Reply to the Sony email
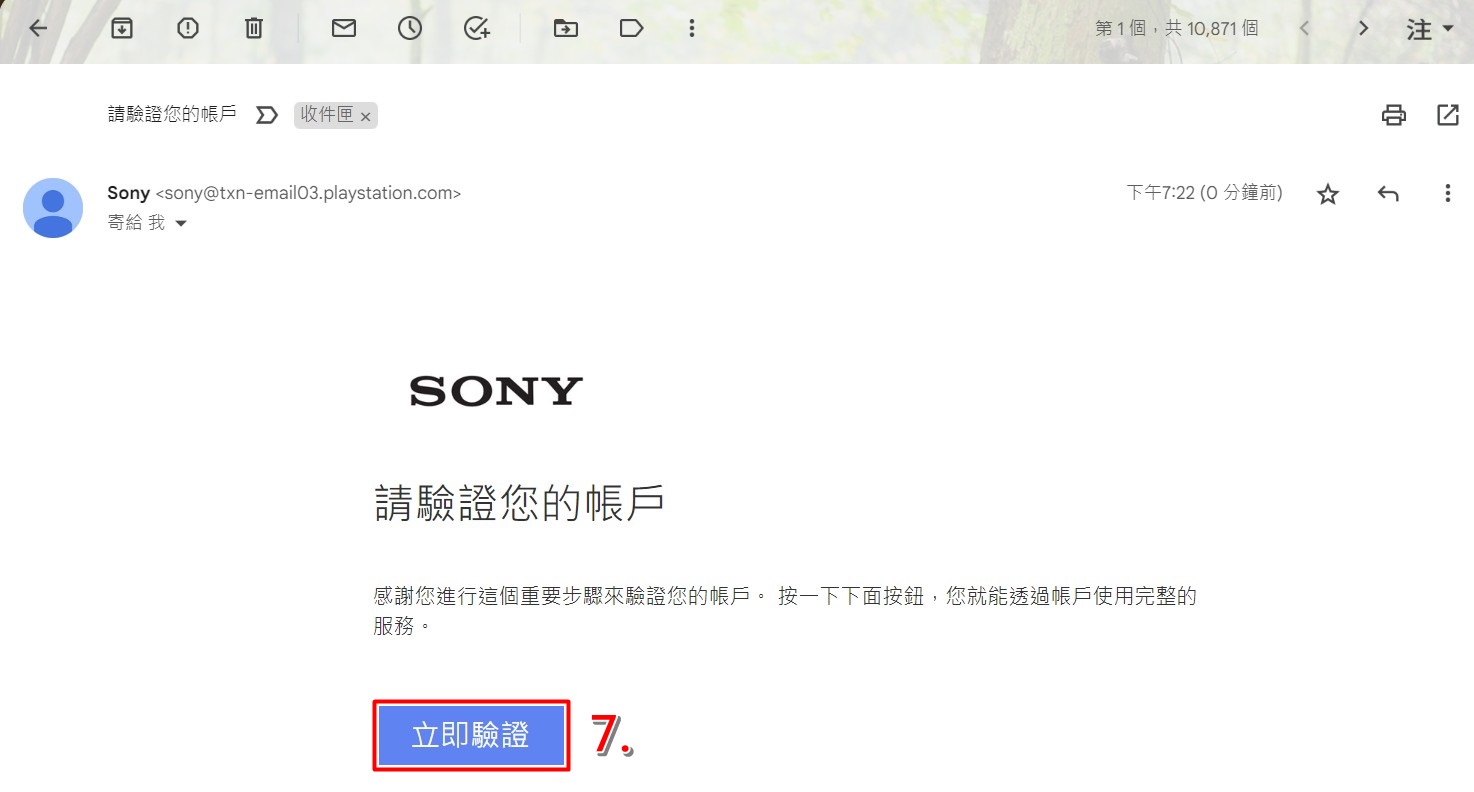Screen dimensions: 1474x792 [x=1388, y=194]
